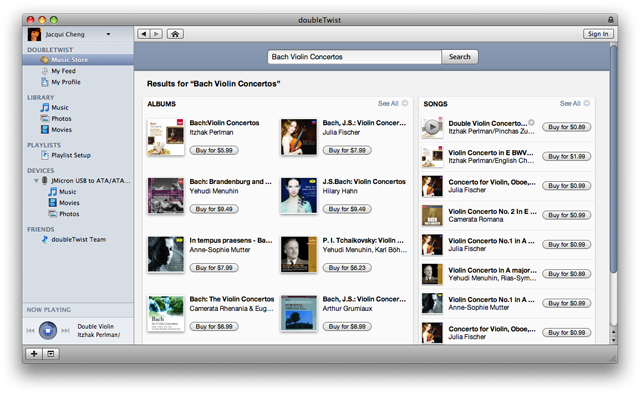Buy Hilary Hahn album for $9.49

click(347, 209)
